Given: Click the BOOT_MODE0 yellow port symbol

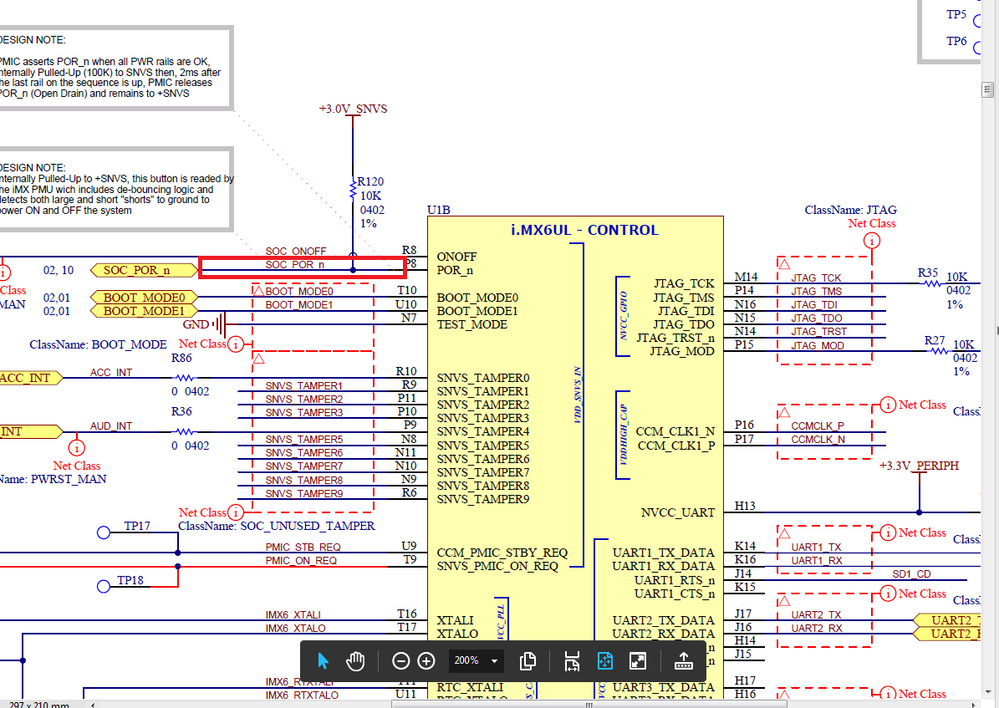Looking at the screenshot, I should 143,298.
